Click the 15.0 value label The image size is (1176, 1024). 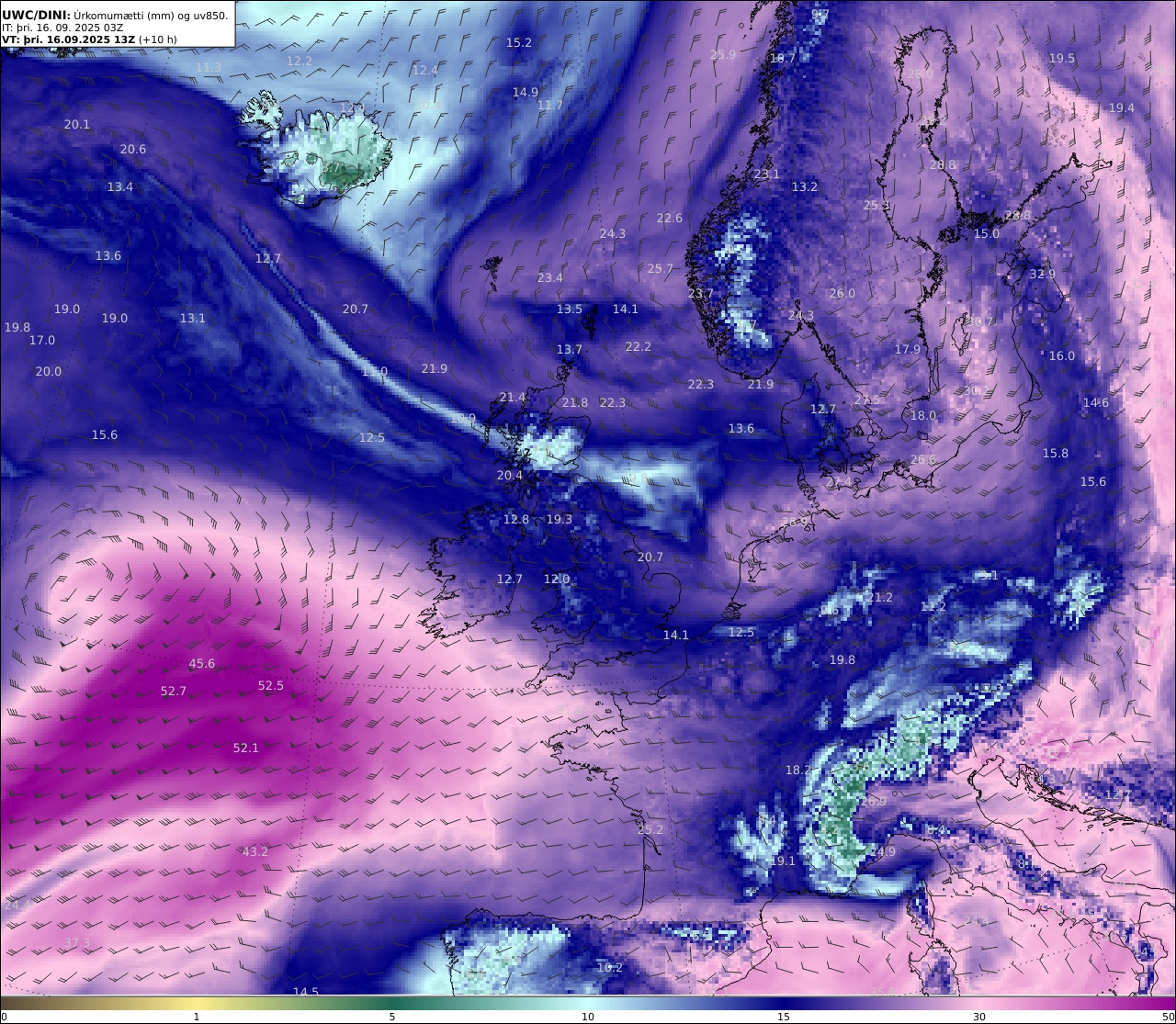[987, 233]
